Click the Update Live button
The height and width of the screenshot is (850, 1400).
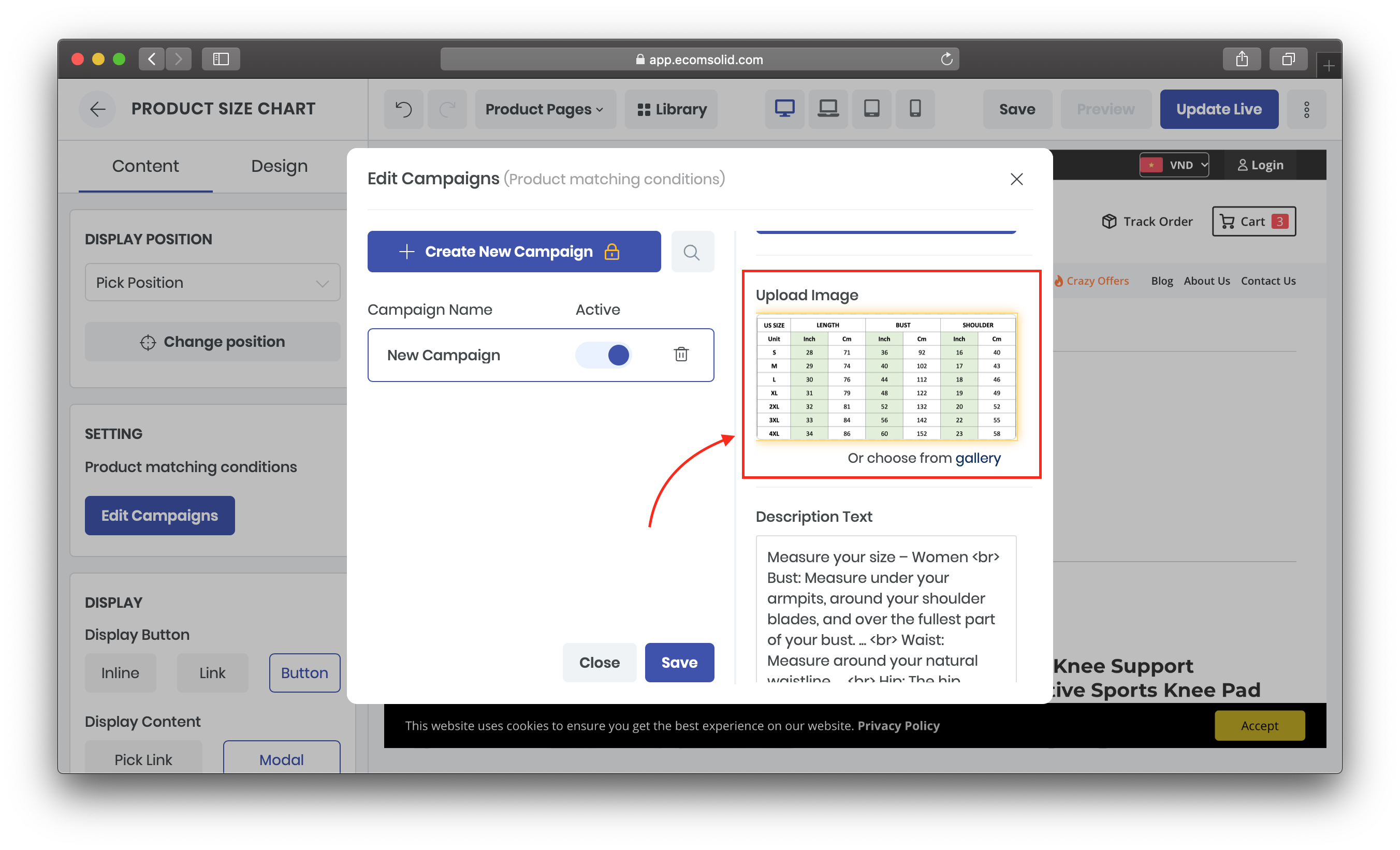(x=1219, y=109)
